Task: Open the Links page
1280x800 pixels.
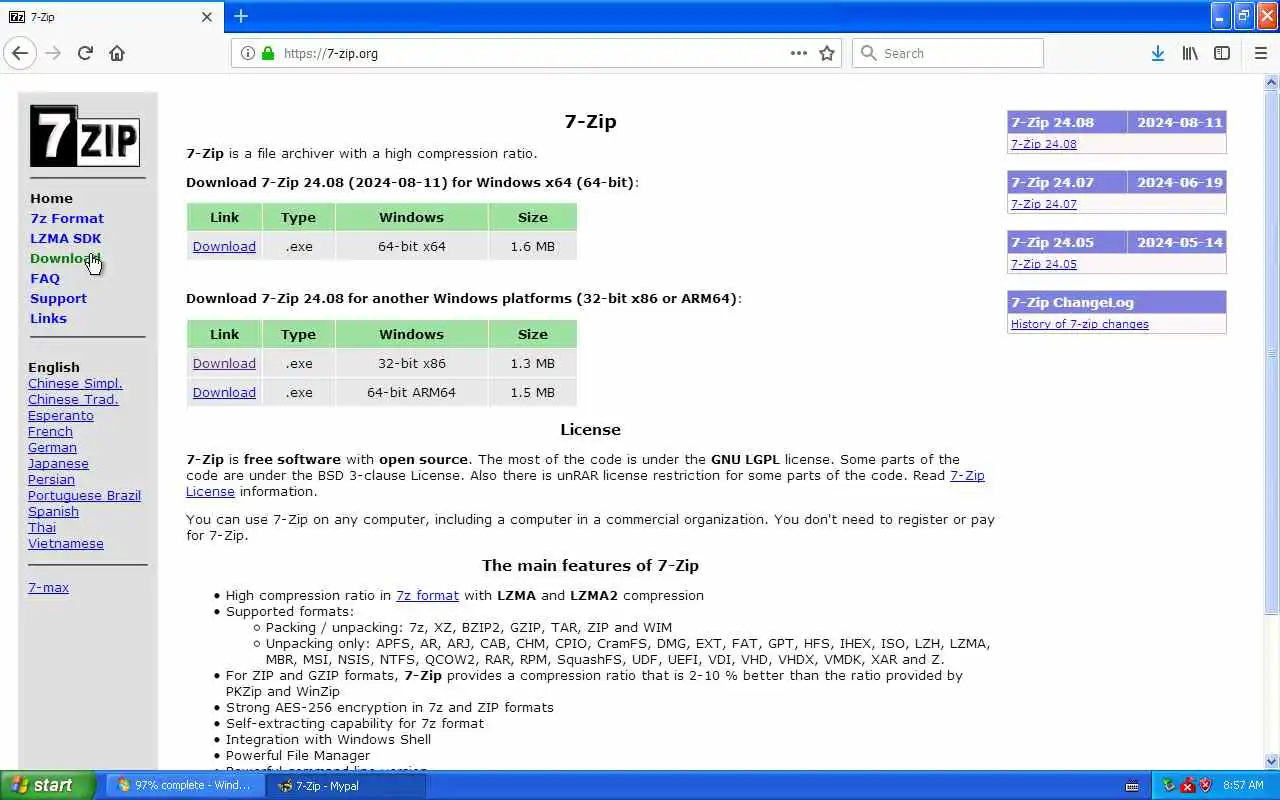Action: (48, 318)
